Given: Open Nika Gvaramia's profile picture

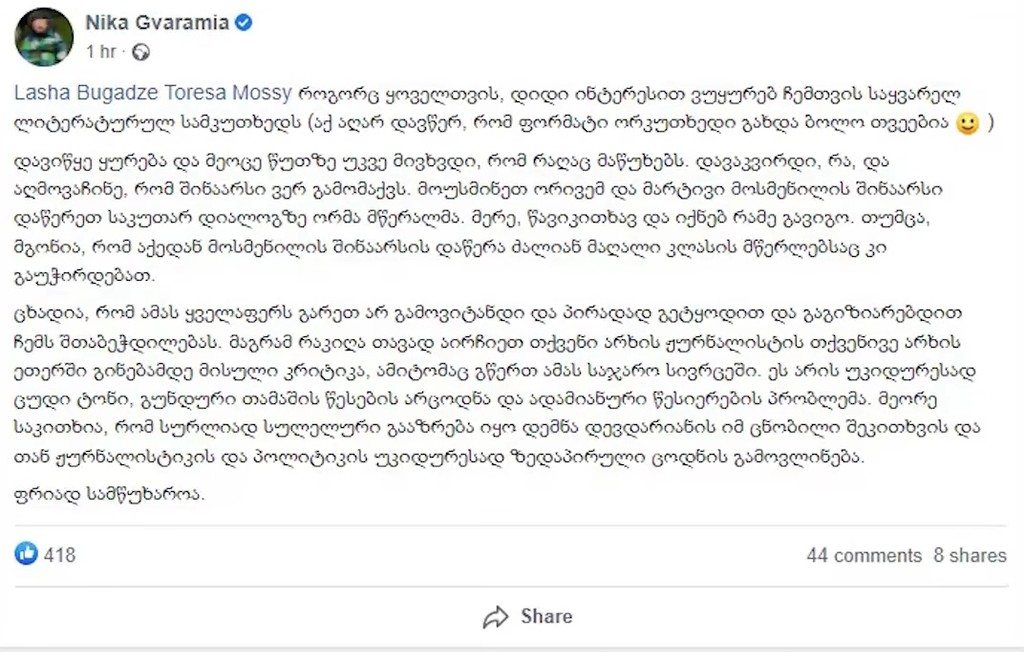Looking at the screenshot, I should (45, 37).
